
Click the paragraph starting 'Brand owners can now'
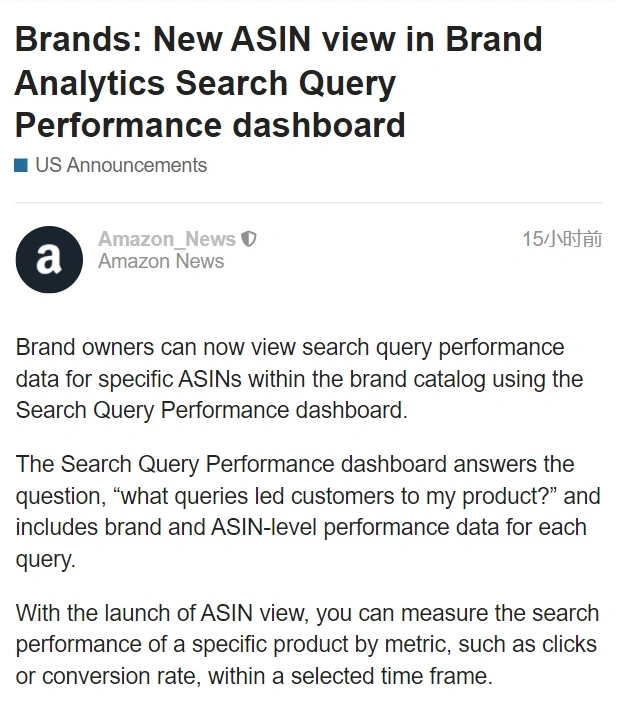(x=300, y=379)
